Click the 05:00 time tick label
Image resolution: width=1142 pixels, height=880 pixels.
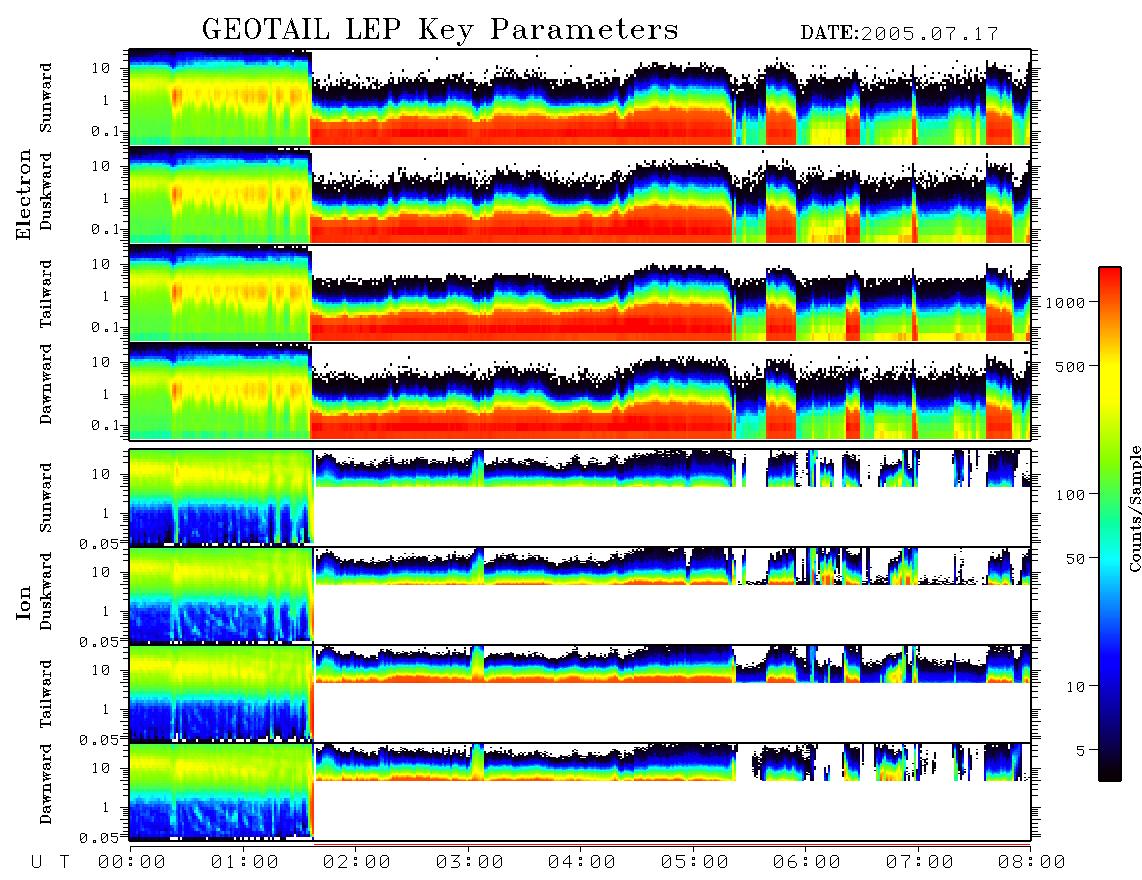(x=695, y=862)
